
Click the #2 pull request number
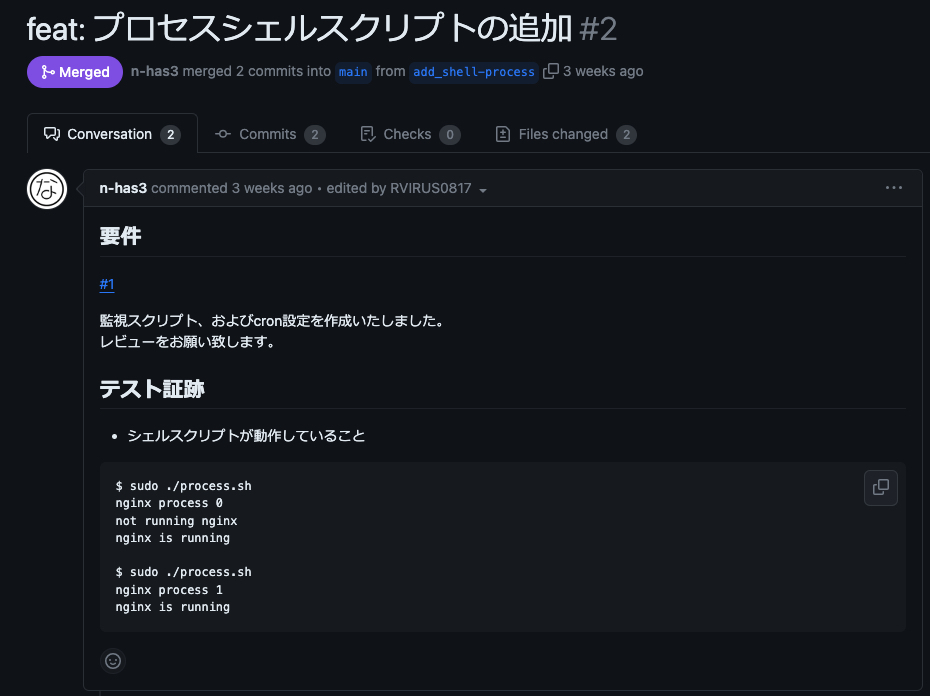click(x=600, y=30)
